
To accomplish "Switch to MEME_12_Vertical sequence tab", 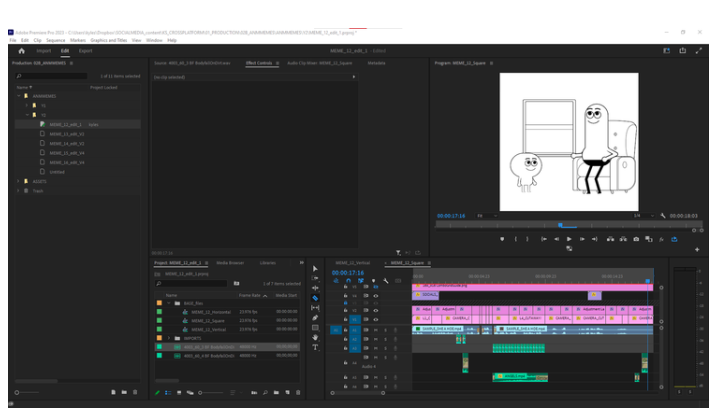I will pos(352,263).
